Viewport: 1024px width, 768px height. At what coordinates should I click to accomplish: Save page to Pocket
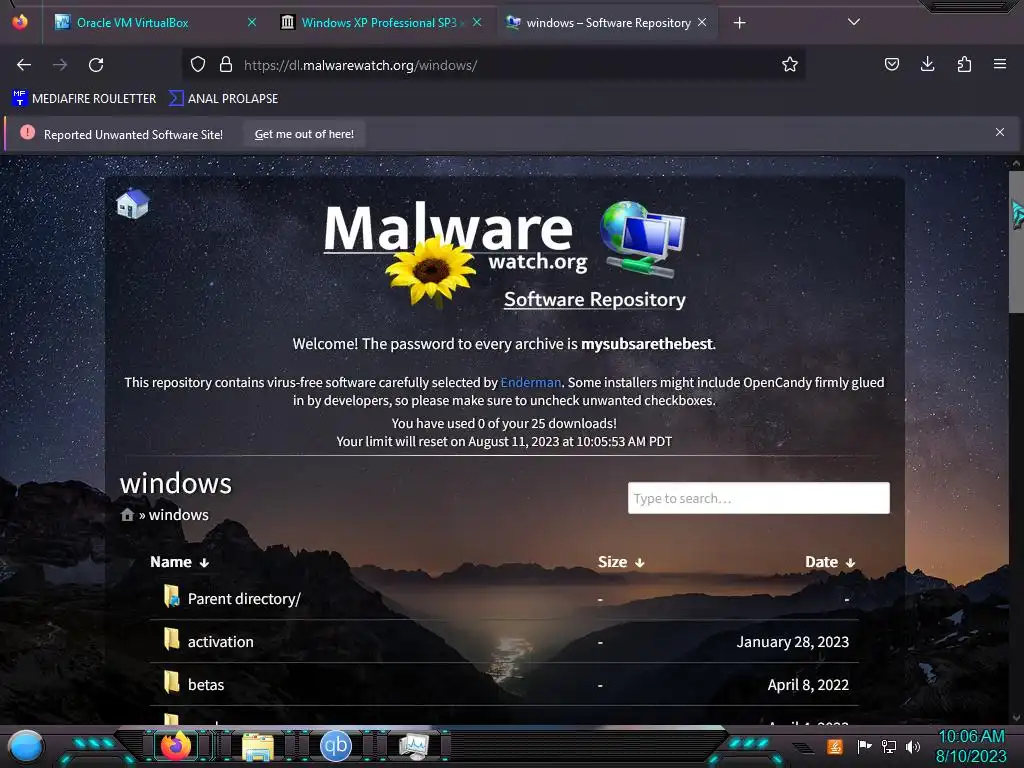tap(891, 64)
